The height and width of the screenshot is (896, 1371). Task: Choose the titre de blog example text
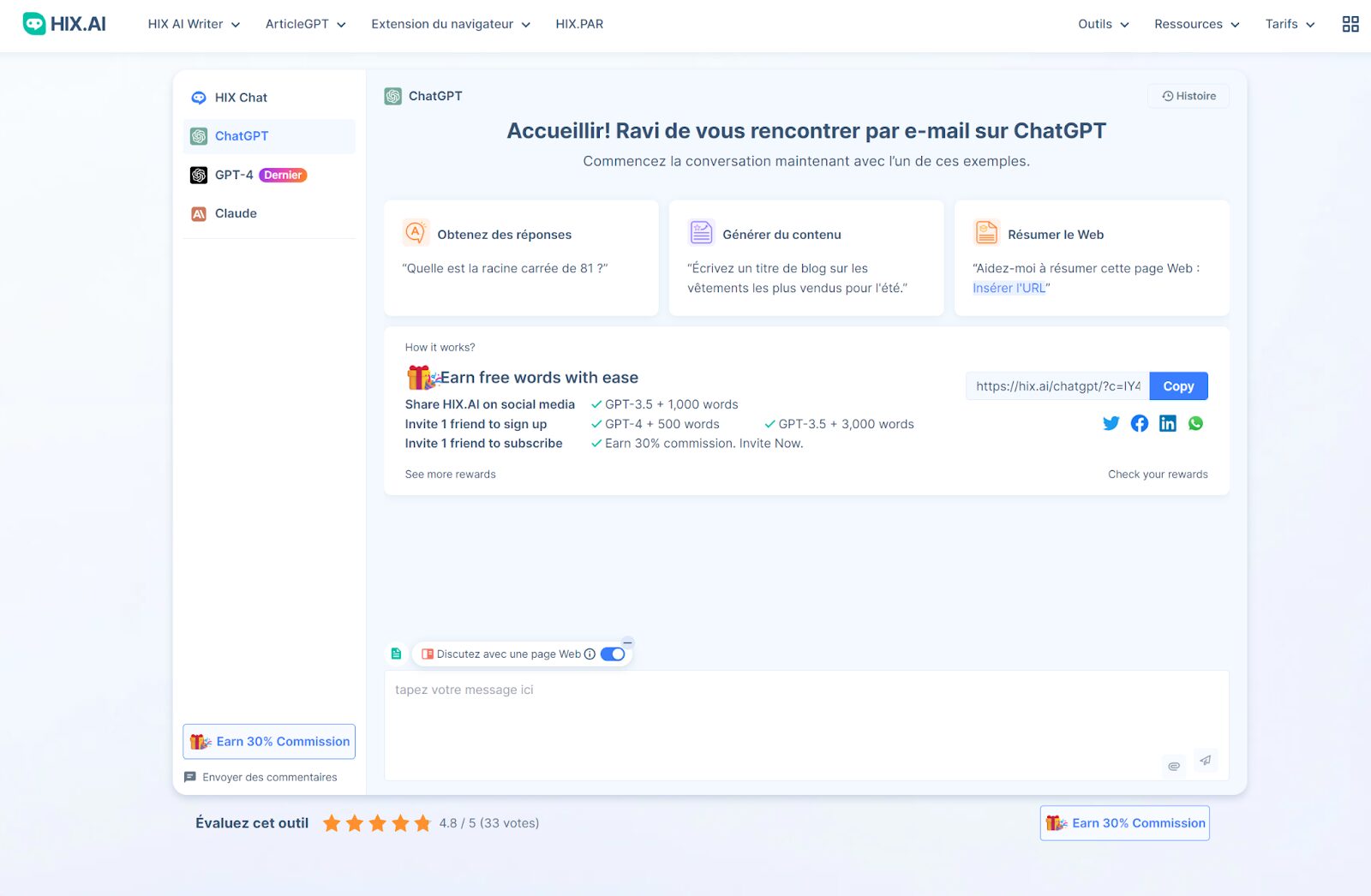pos(797,278)
